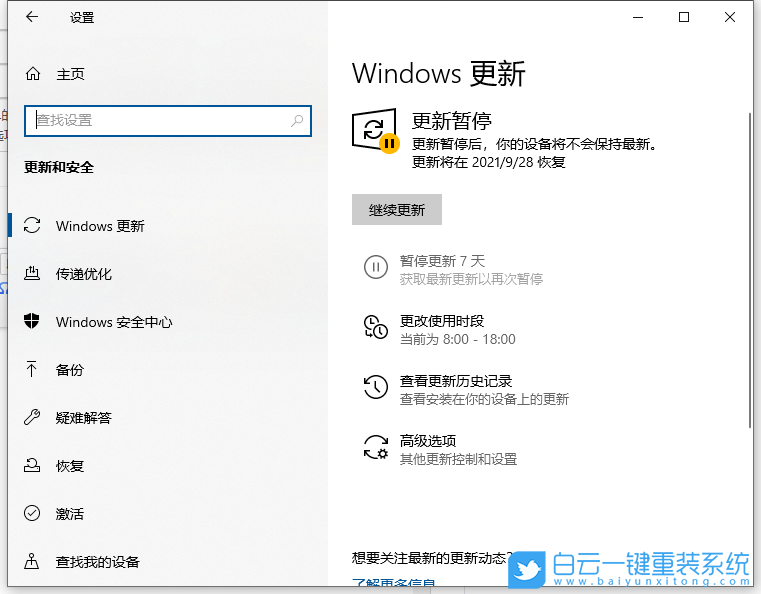The height and width of the screenshot is (594, 761).
Task: Close the 设置 window
Action: click(729, 17)
